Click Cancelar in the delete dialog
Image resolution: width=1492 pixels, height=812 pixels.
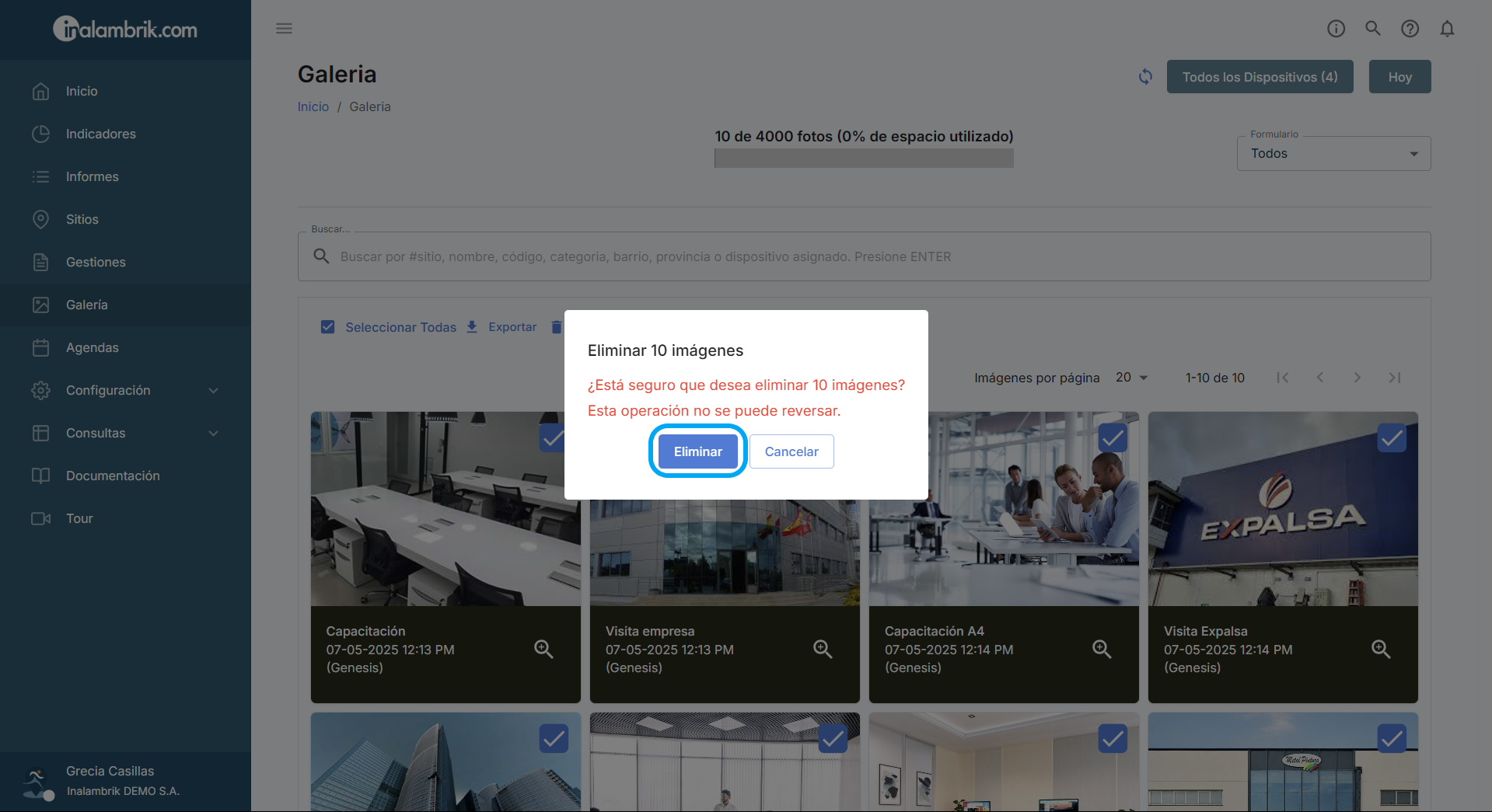[x=791, y=451]
